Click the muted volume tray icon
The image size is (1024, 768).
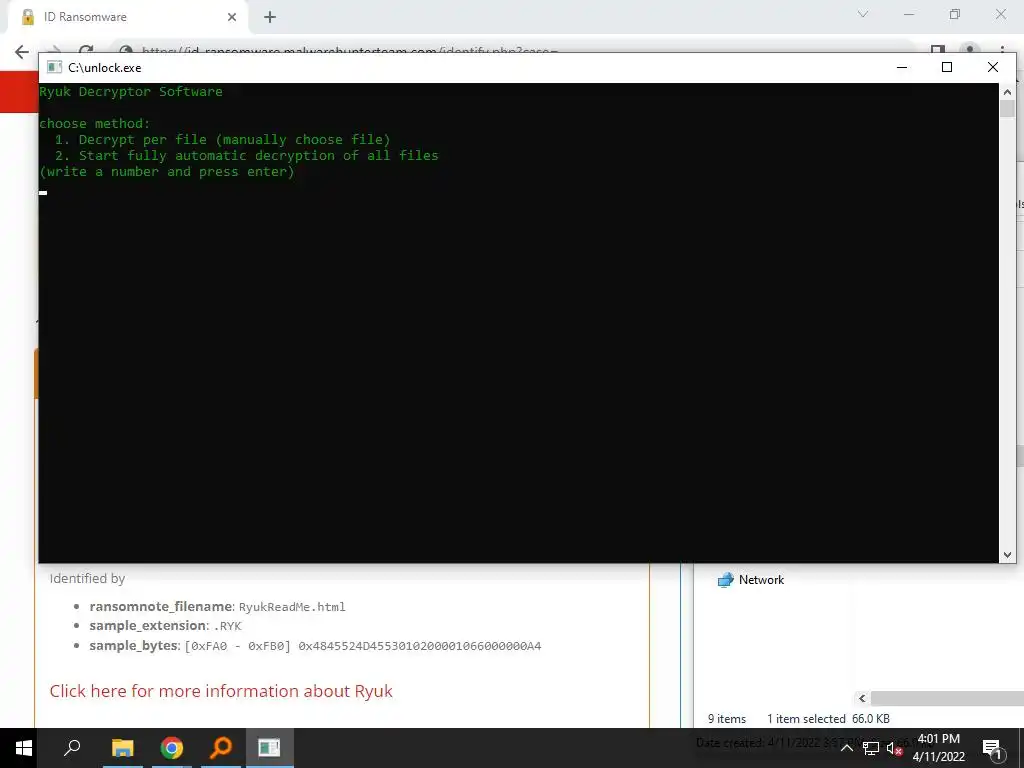click(894, 748)
